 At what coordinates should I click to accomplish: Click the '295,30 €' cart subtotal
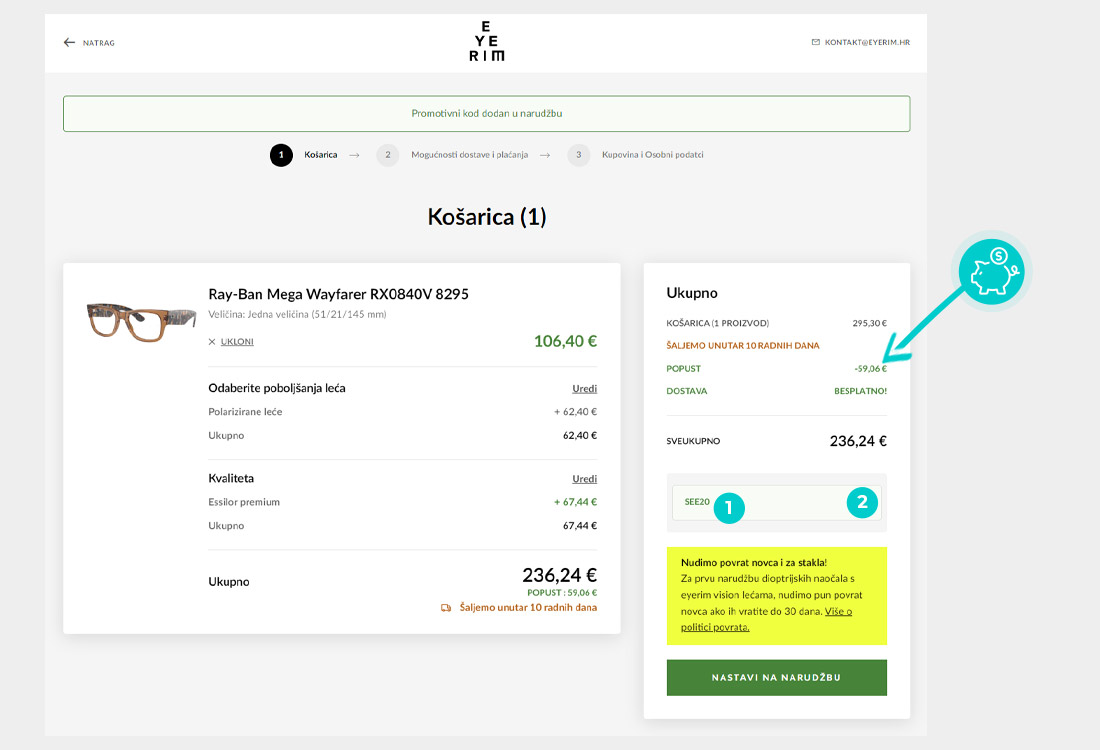[x=870, y=323]
